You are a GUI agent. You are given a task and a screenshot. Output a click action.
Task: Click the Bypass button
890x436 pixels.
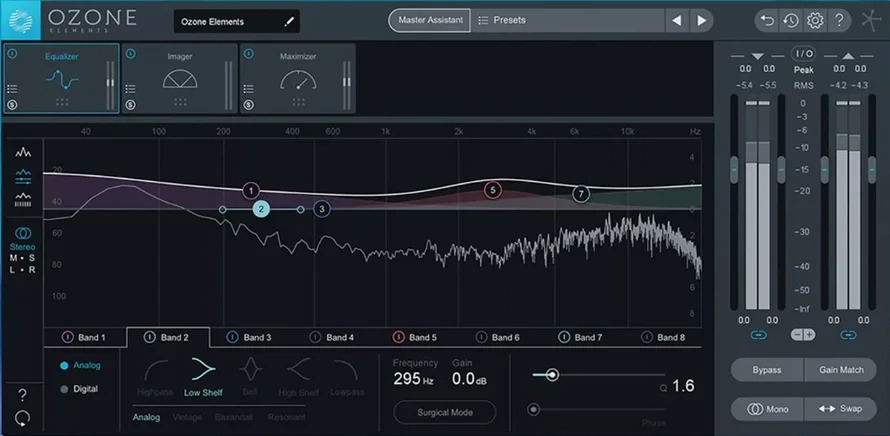pyautogui.click(x=767, y=370)
